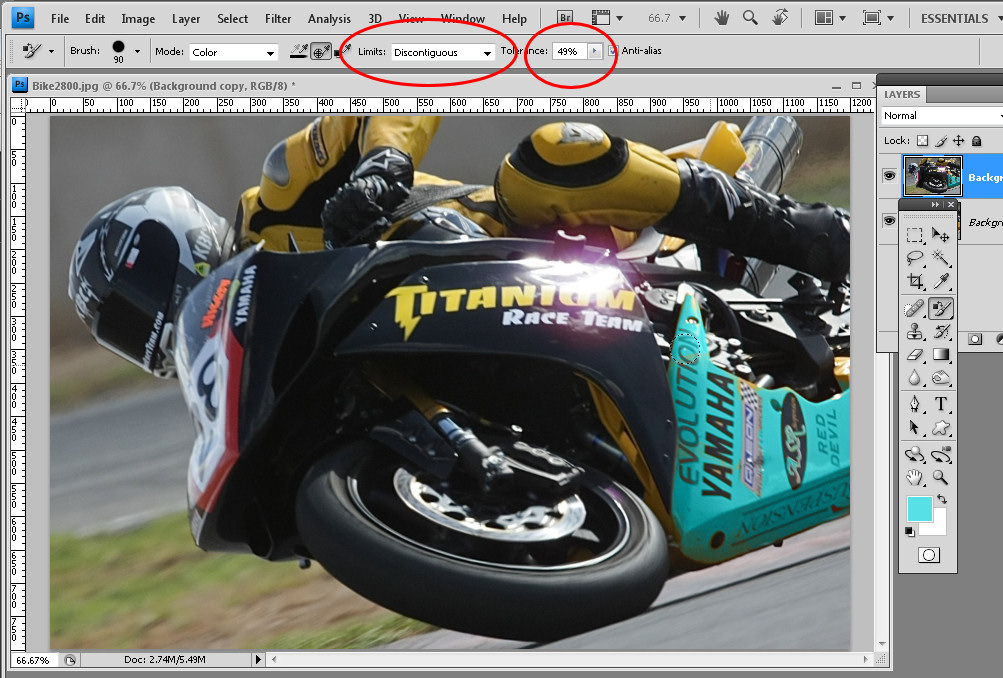Select the Custom Shape tool
The height and width of the screenshot is (678, 1003).
tap(940, 427)
